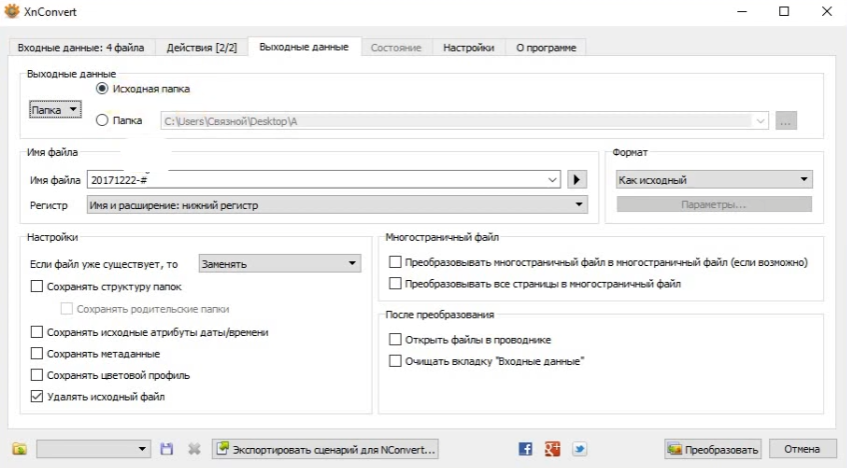Enable 'Сохранять структуру папок' checkbox
Screen dimensions: 847x468
pyautogui.click(x=36, y=286)
